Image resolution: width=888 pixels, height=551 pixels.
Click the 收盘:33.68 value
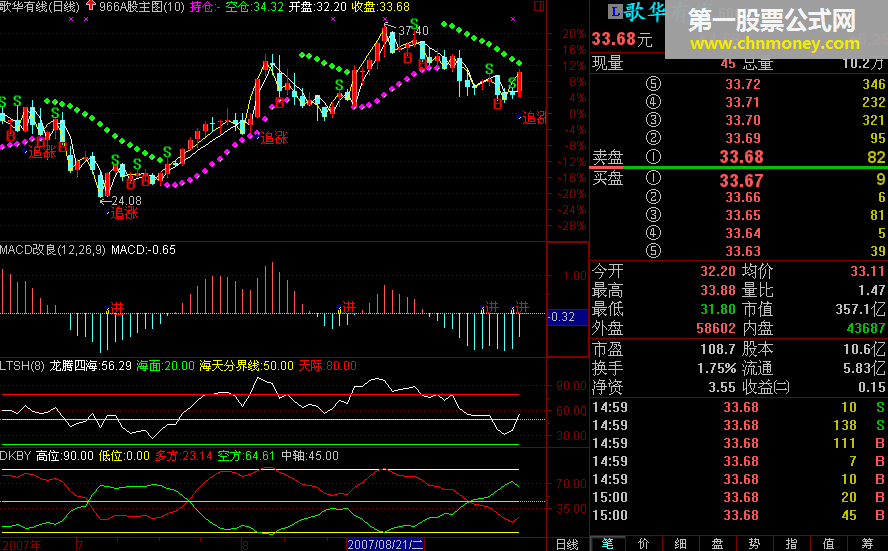[381, 7]
